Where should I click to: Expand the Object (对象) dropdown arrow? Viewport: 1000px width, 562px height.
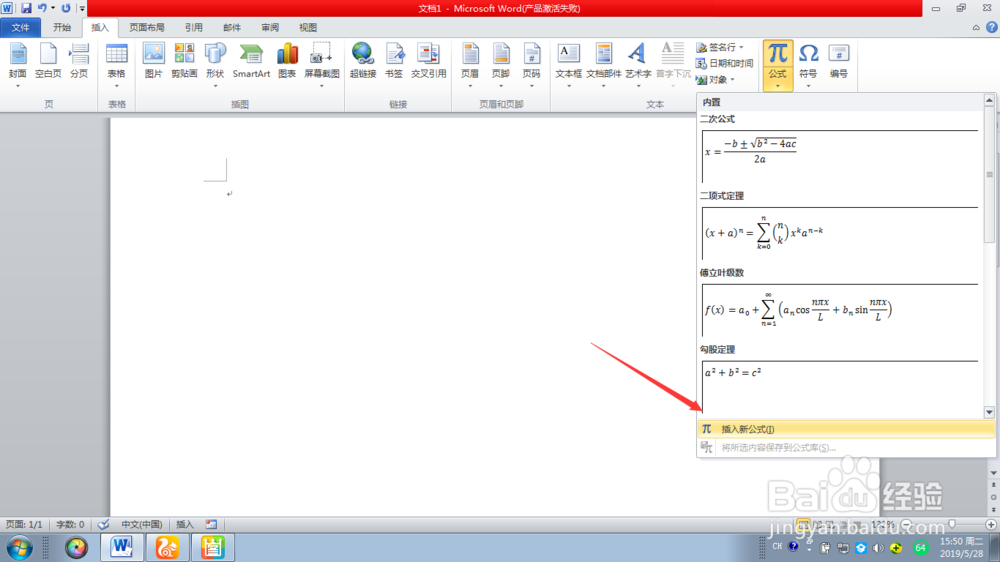(733, 80)
